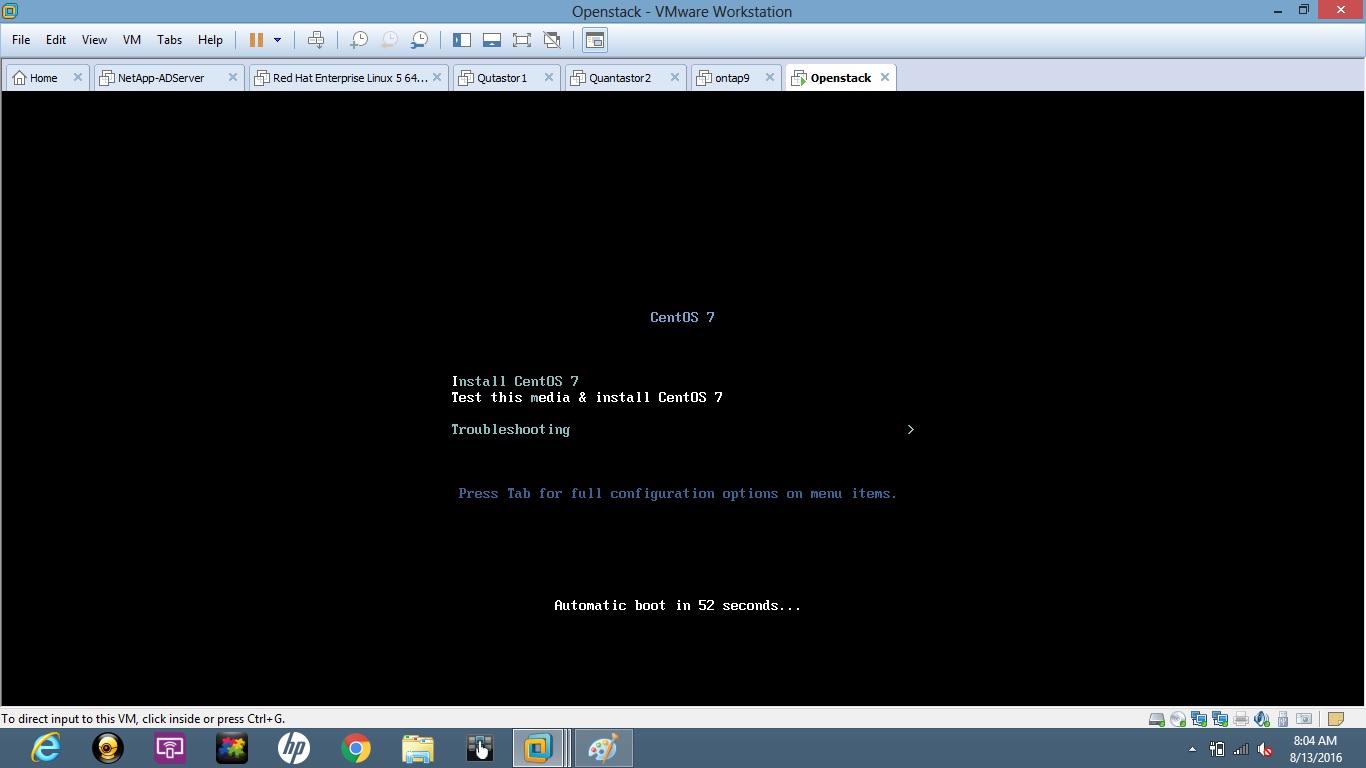Click the second network adapter status icon

[x=1219, y=719]
